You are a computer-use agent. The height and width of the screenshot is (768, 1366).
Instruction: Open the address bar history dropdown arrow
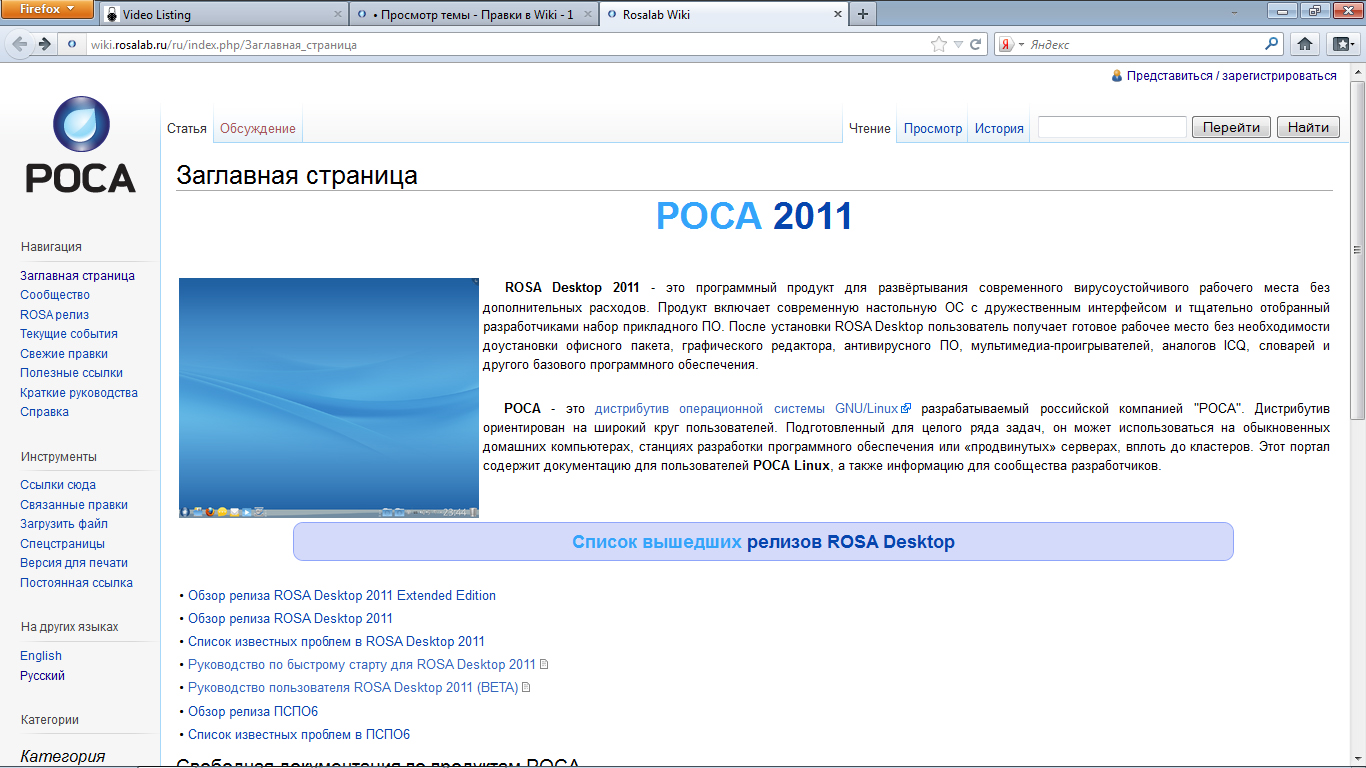pyautogui.click(x=958, y=45)
